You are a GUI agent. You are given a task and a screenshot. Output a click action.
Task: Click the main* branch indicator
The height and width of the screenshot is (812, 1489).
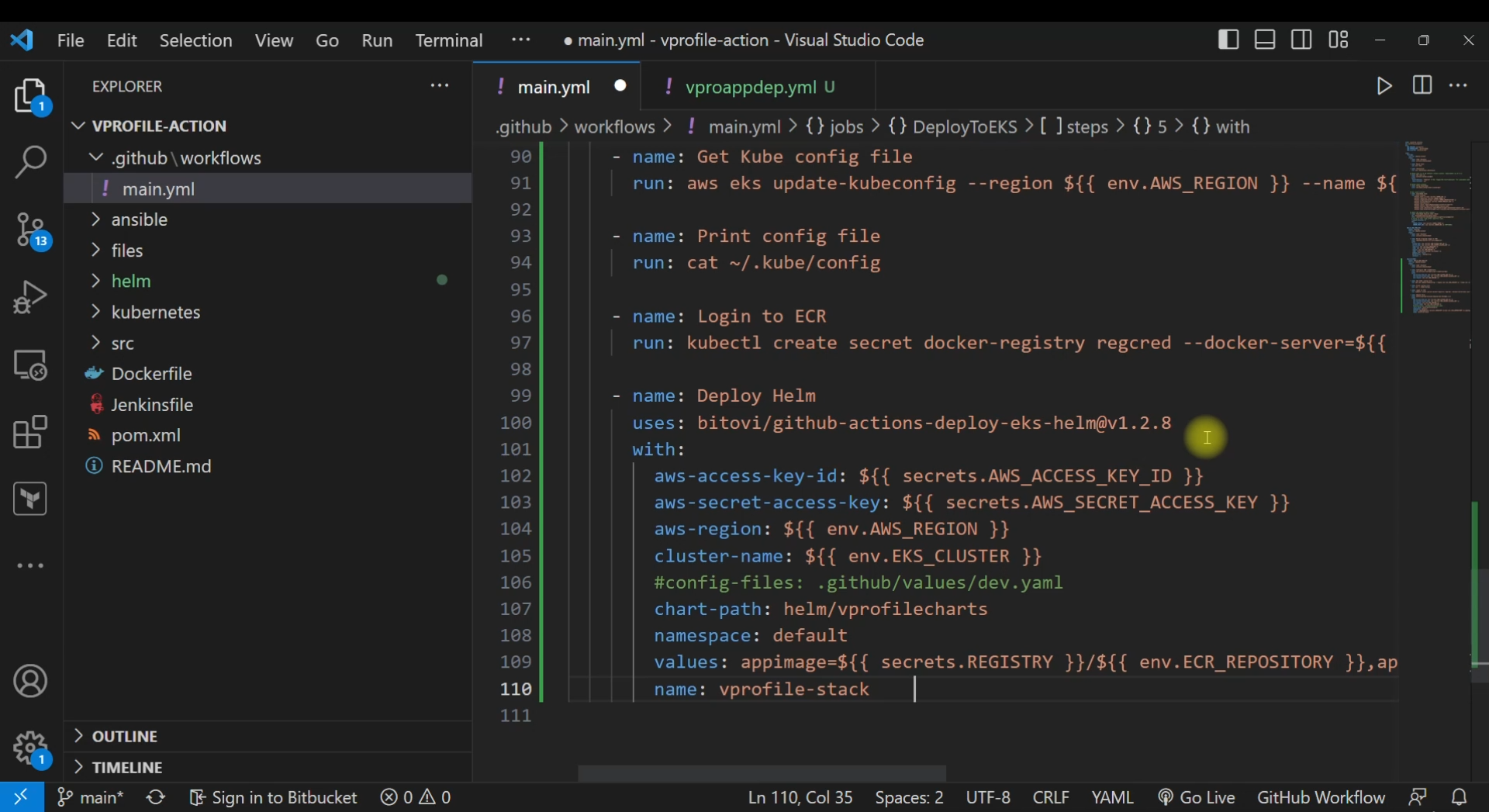(91, 797)
